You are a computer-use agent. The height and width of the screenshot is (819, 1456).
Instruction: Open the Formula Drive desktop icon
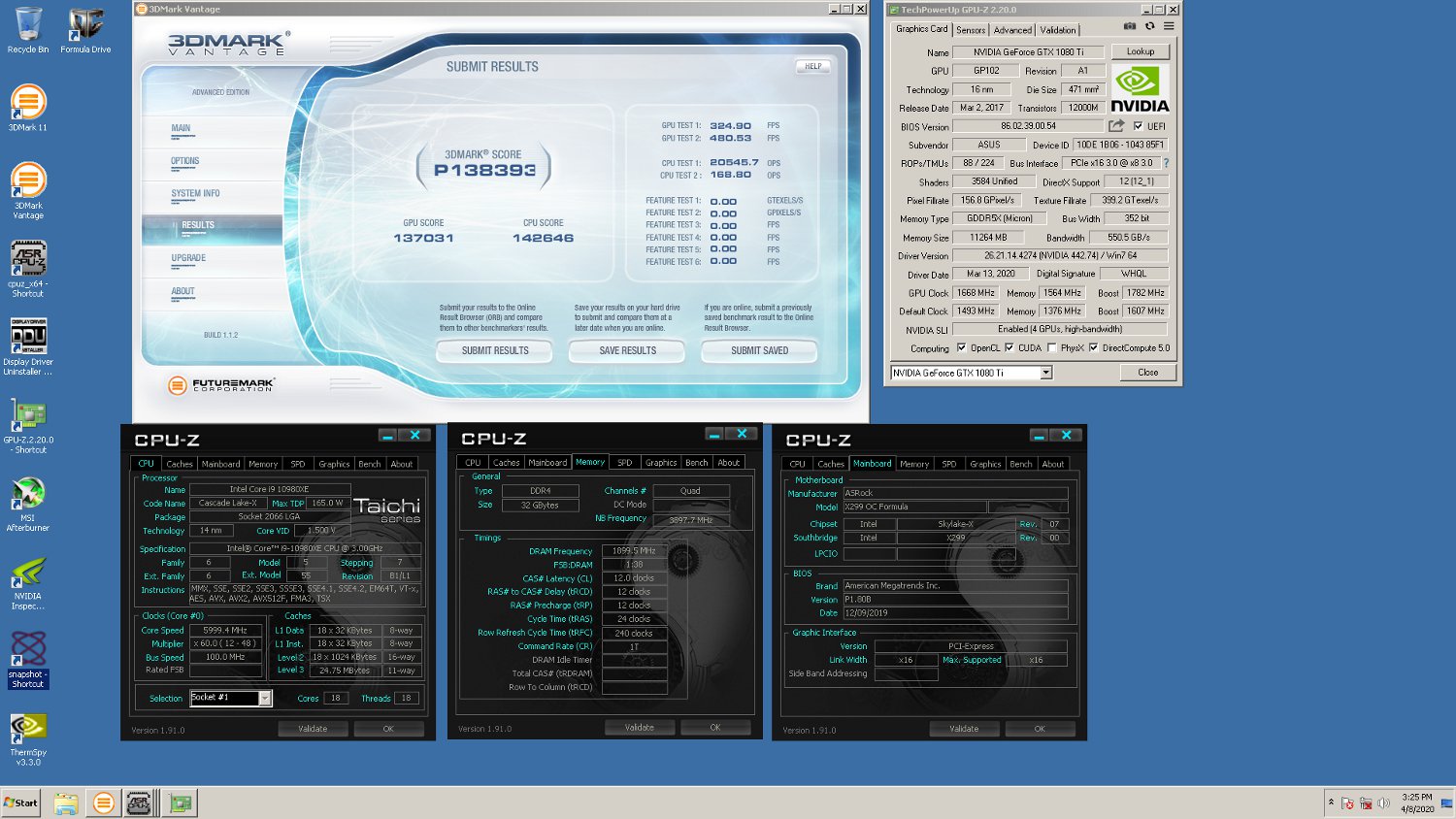click(x=85, y=30)
